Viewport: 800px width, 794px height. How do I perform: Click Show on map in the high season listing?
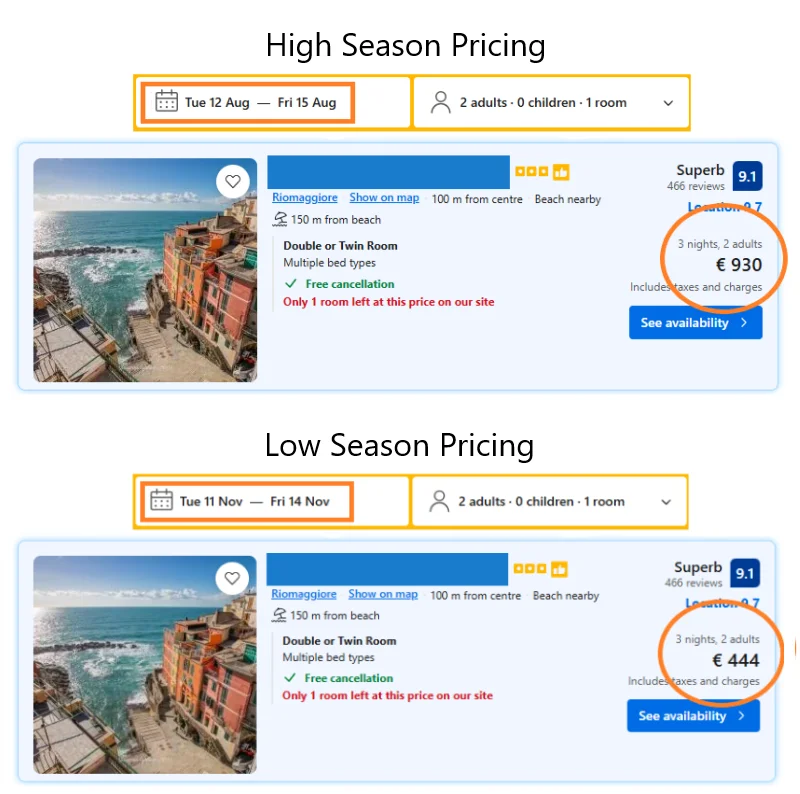pos(384,198)
